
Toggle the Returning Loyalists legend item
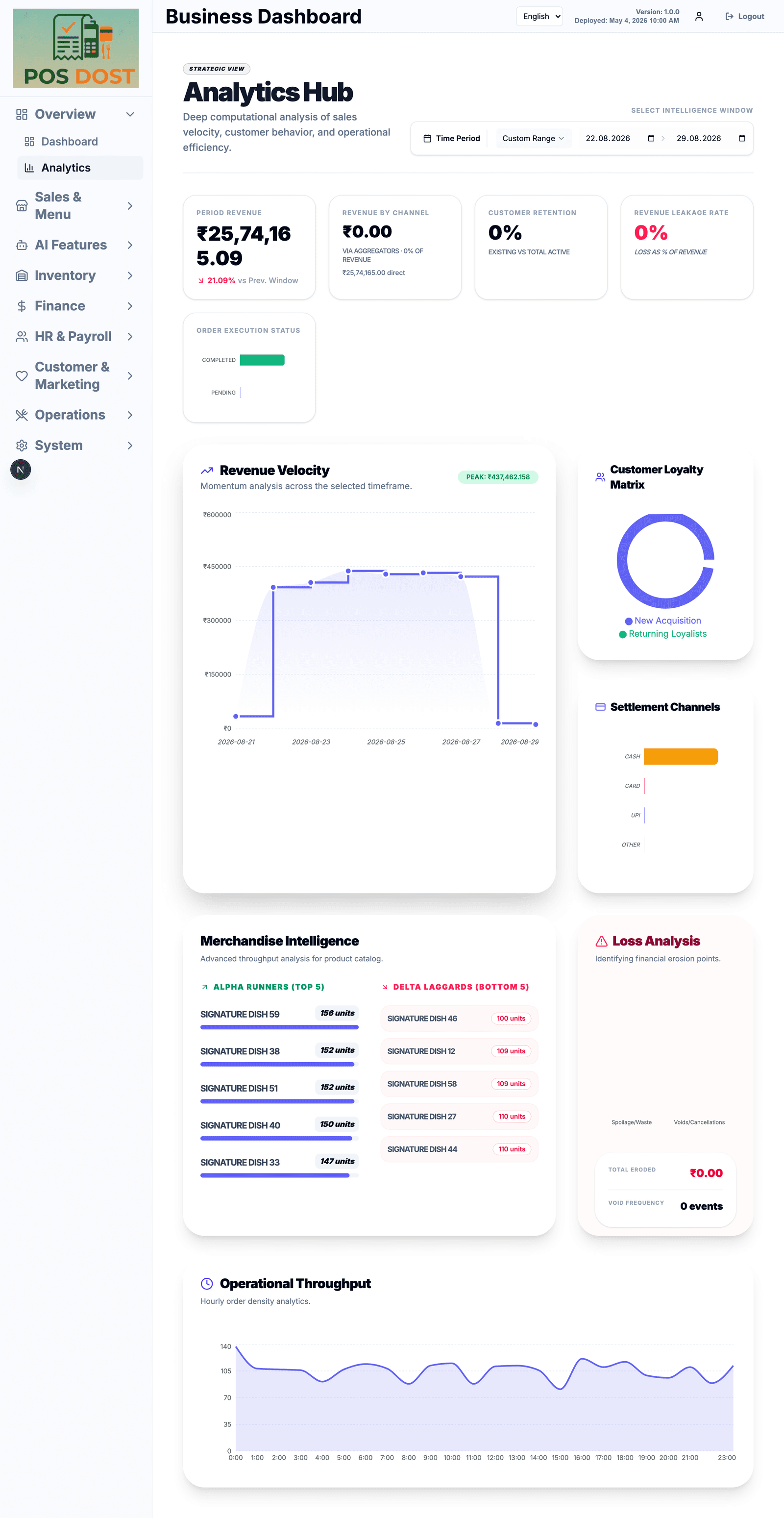click(x=662, y=634)
